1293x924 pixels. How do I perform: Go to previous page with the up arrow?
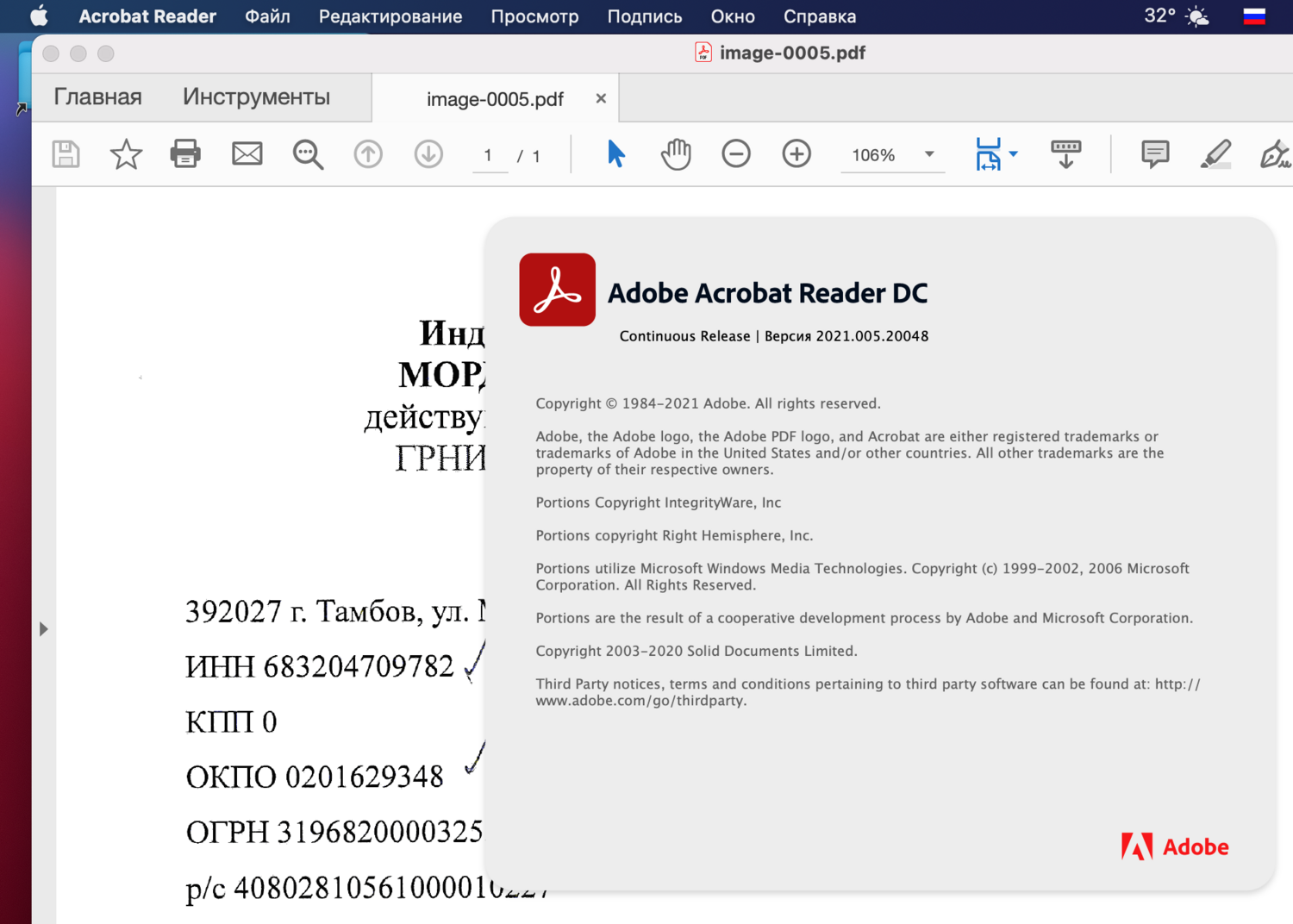(368, 154)
